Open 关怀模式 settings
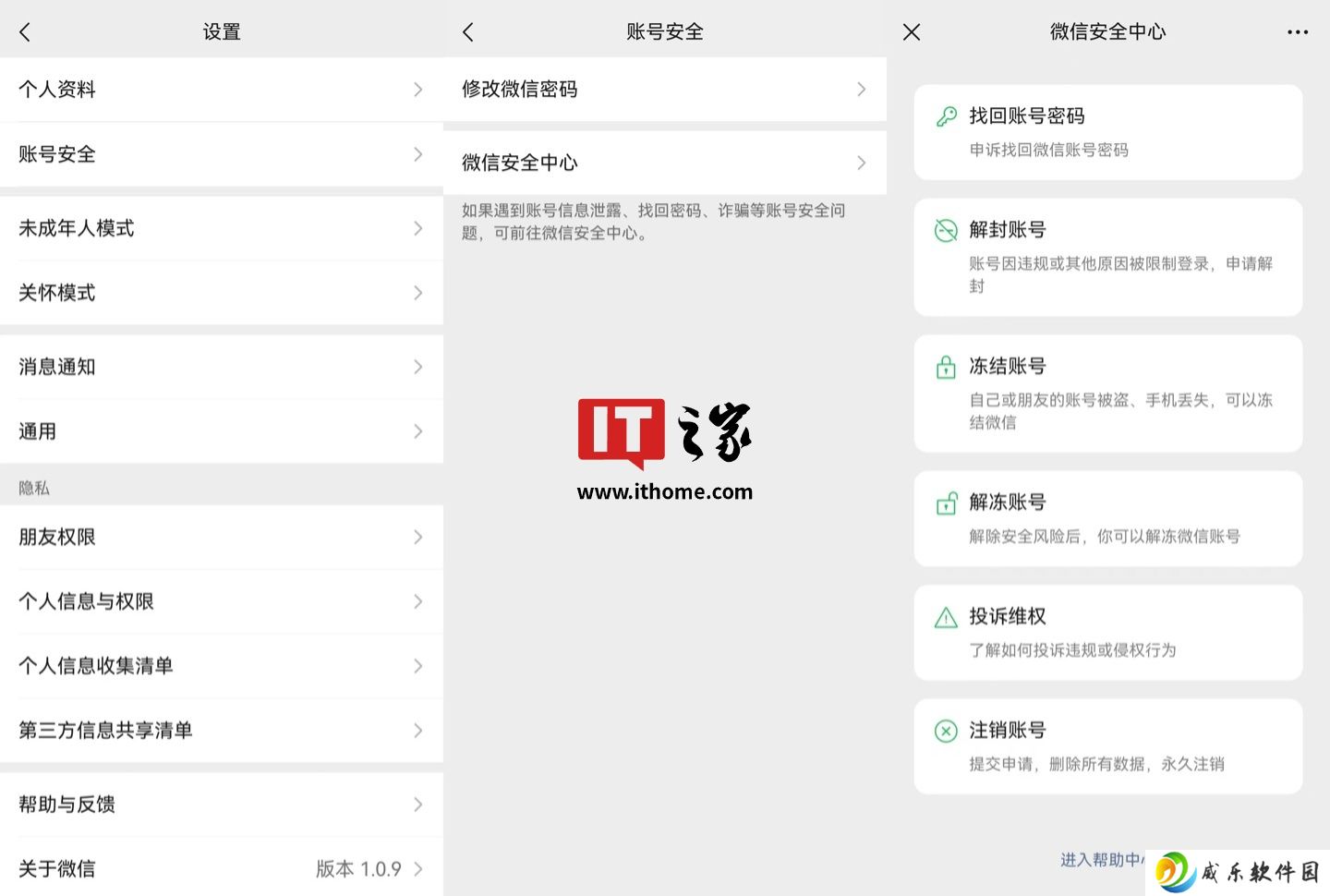Viewport: 1330px width, 896px height. (222, 293)
